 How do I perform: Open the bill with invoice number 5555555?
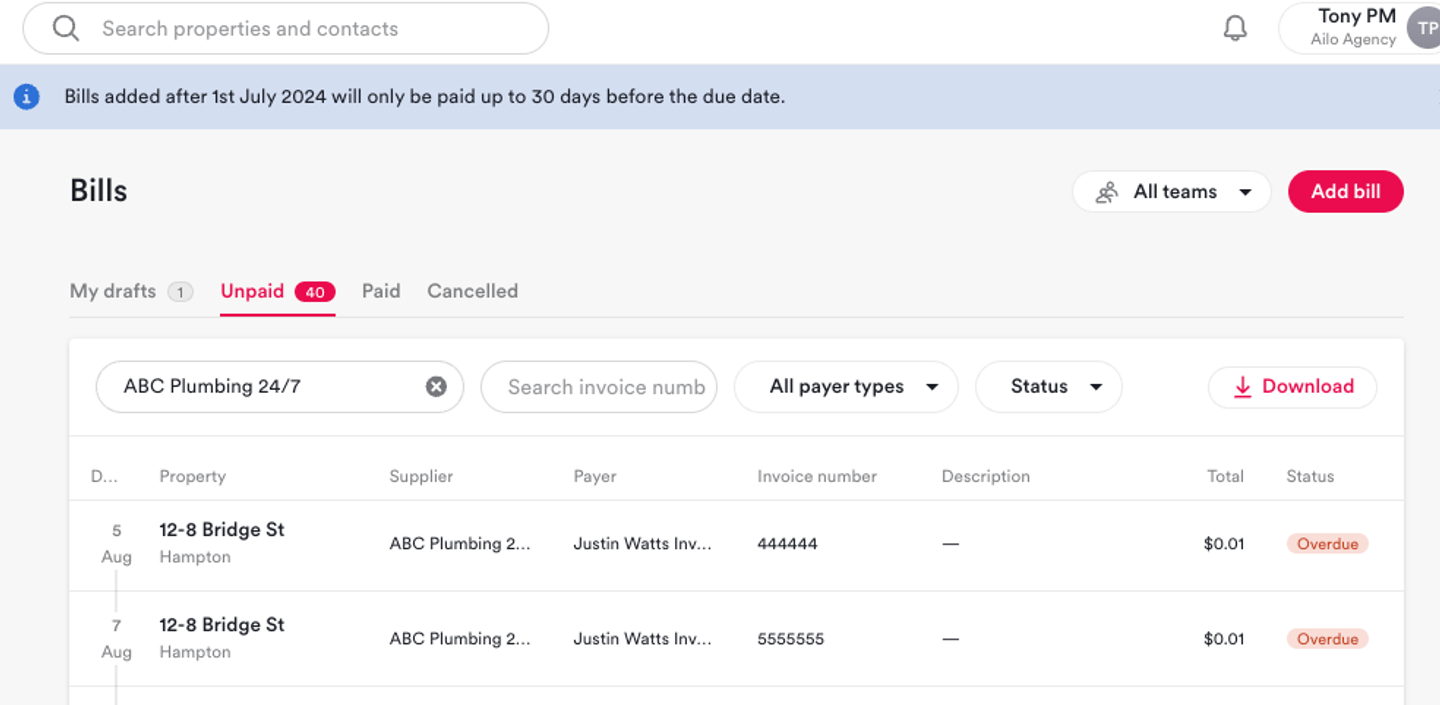pyautogui.click(x=790, y=639)
